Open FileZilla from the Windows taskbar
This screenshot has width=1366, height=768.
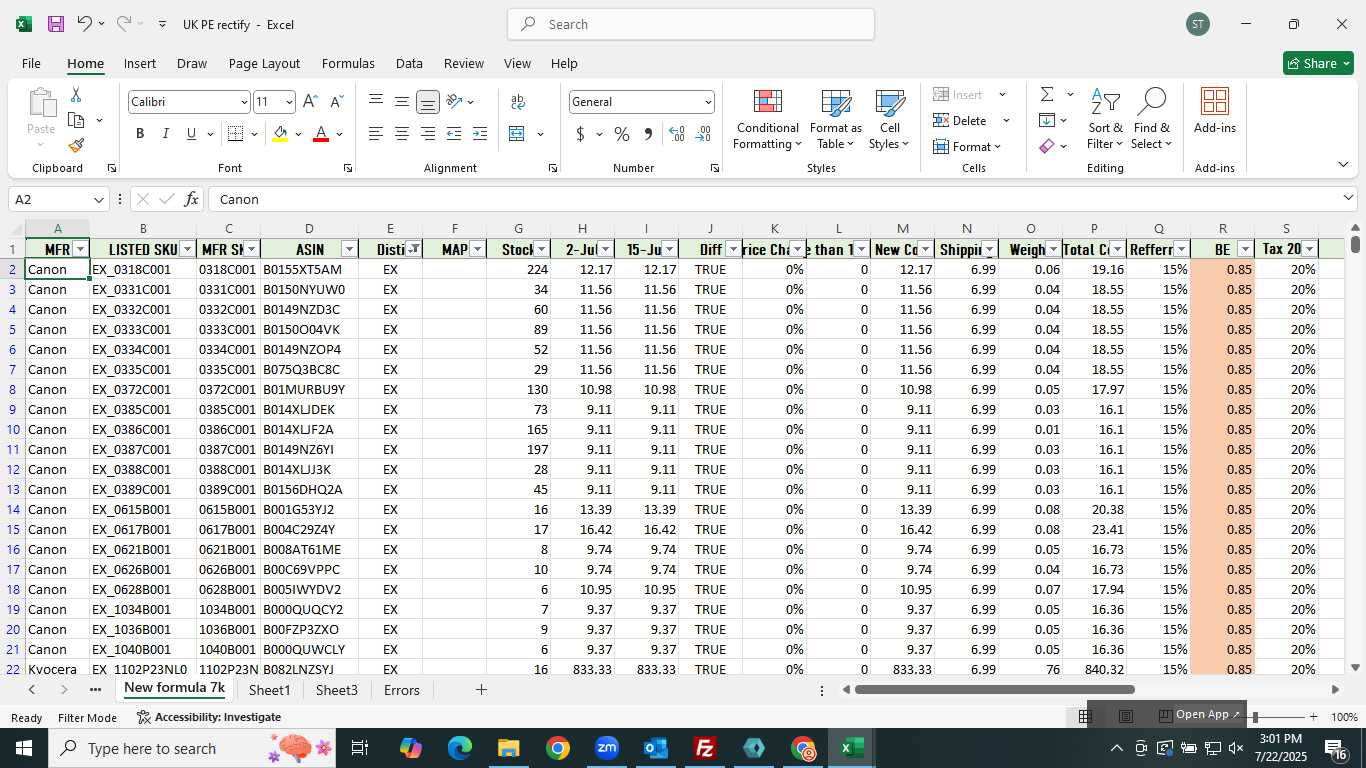click(705, 748)
